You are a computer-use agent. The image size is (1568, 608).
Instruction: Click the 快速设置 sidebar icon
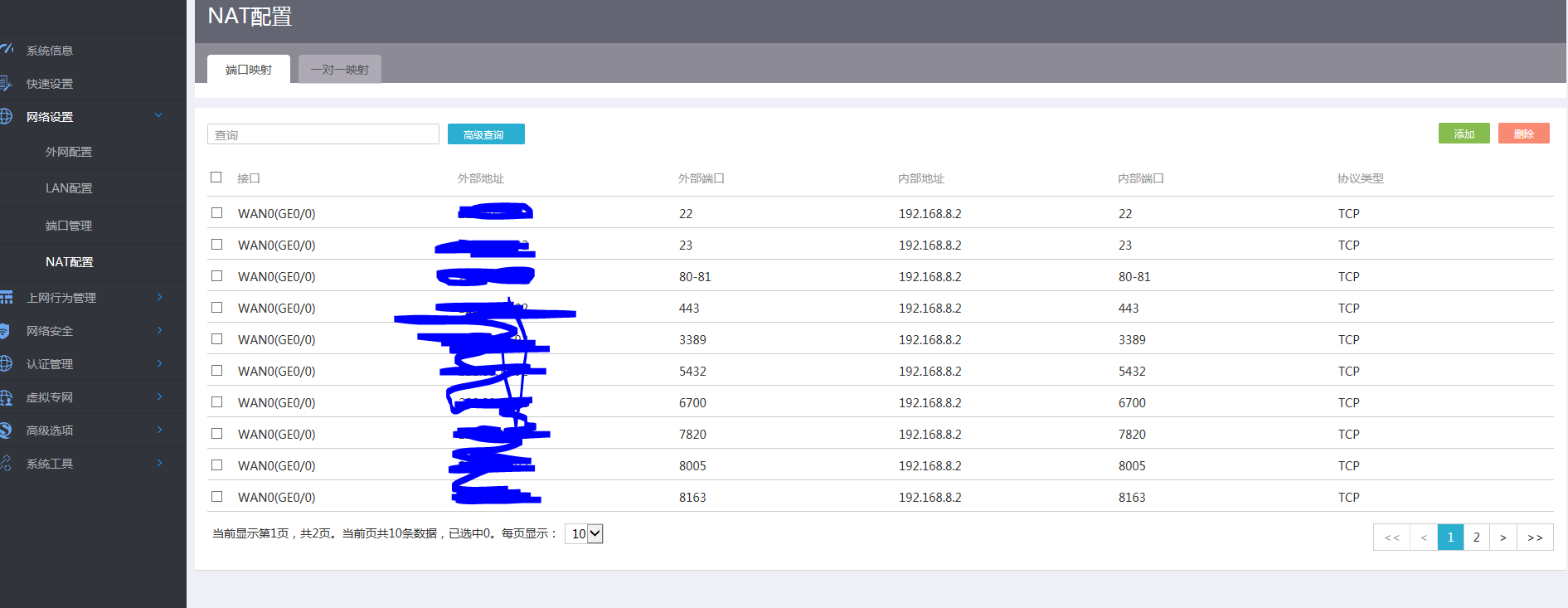(5, 83)
